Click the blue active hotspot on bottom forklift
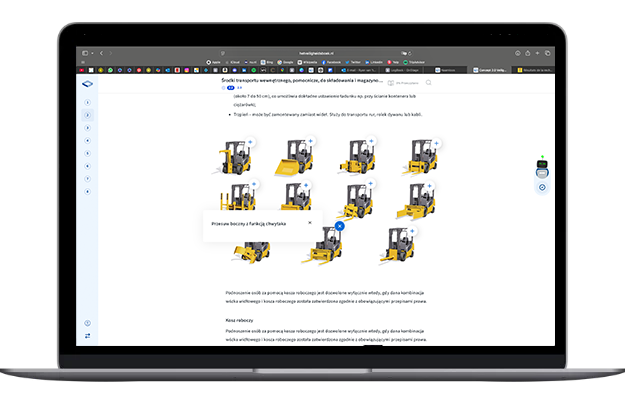Screen dimensions: 625x400 tap(340, 226)
